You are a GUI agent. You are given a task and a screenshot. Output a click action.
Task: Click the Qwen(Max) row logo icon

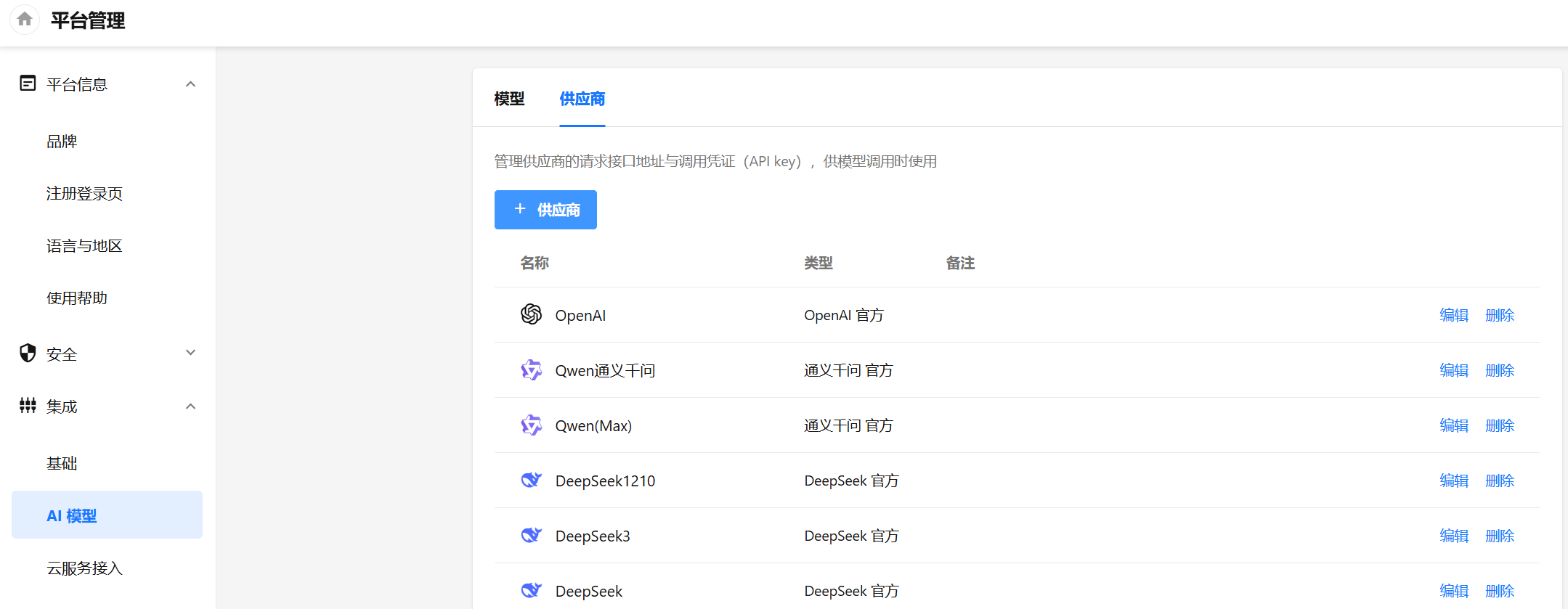tap(532, 425)
